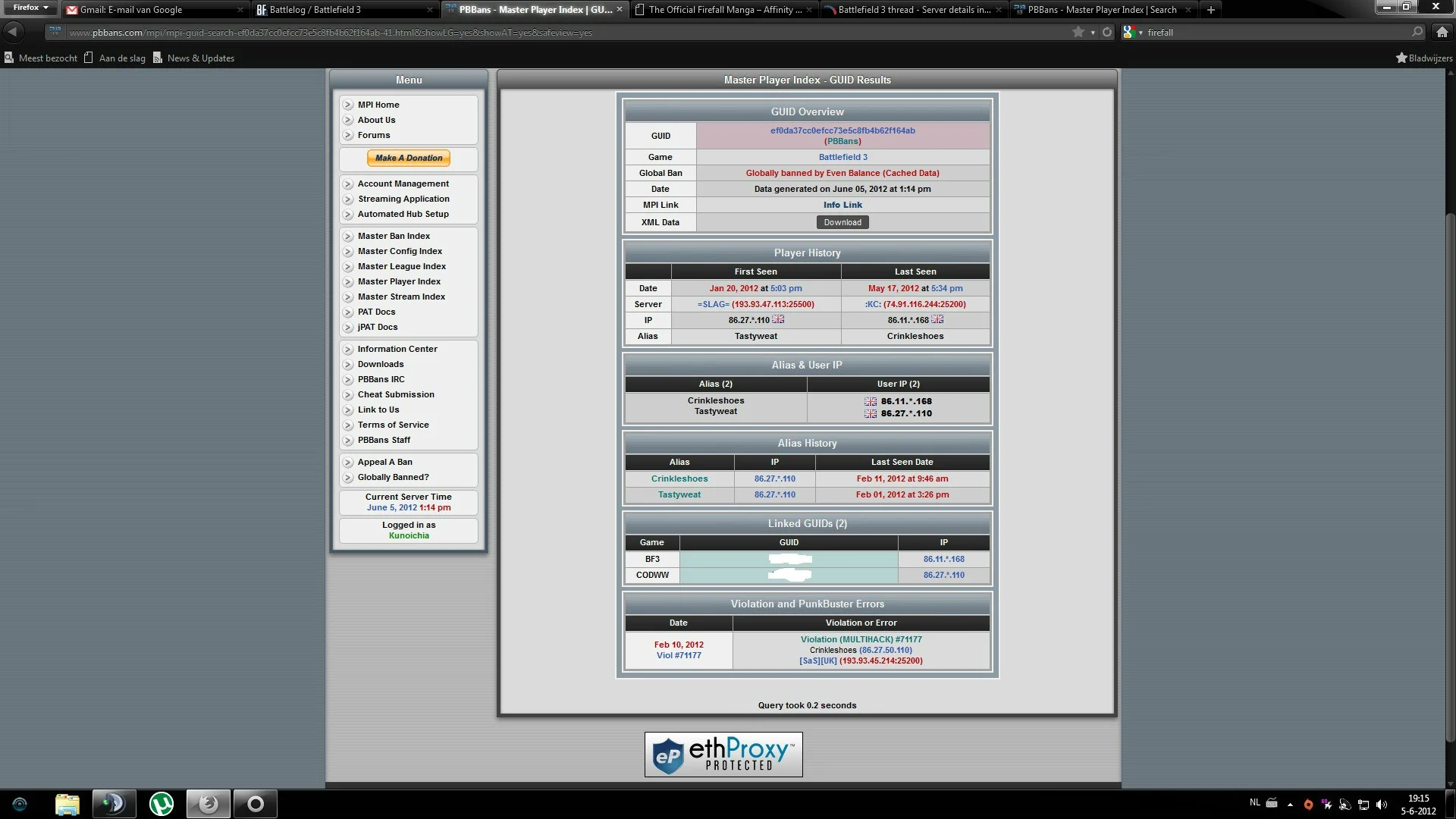The width and height of the screenshot is (1456, 819).
Task: Click the search magnifier icon
Action: pos(1417,32)
